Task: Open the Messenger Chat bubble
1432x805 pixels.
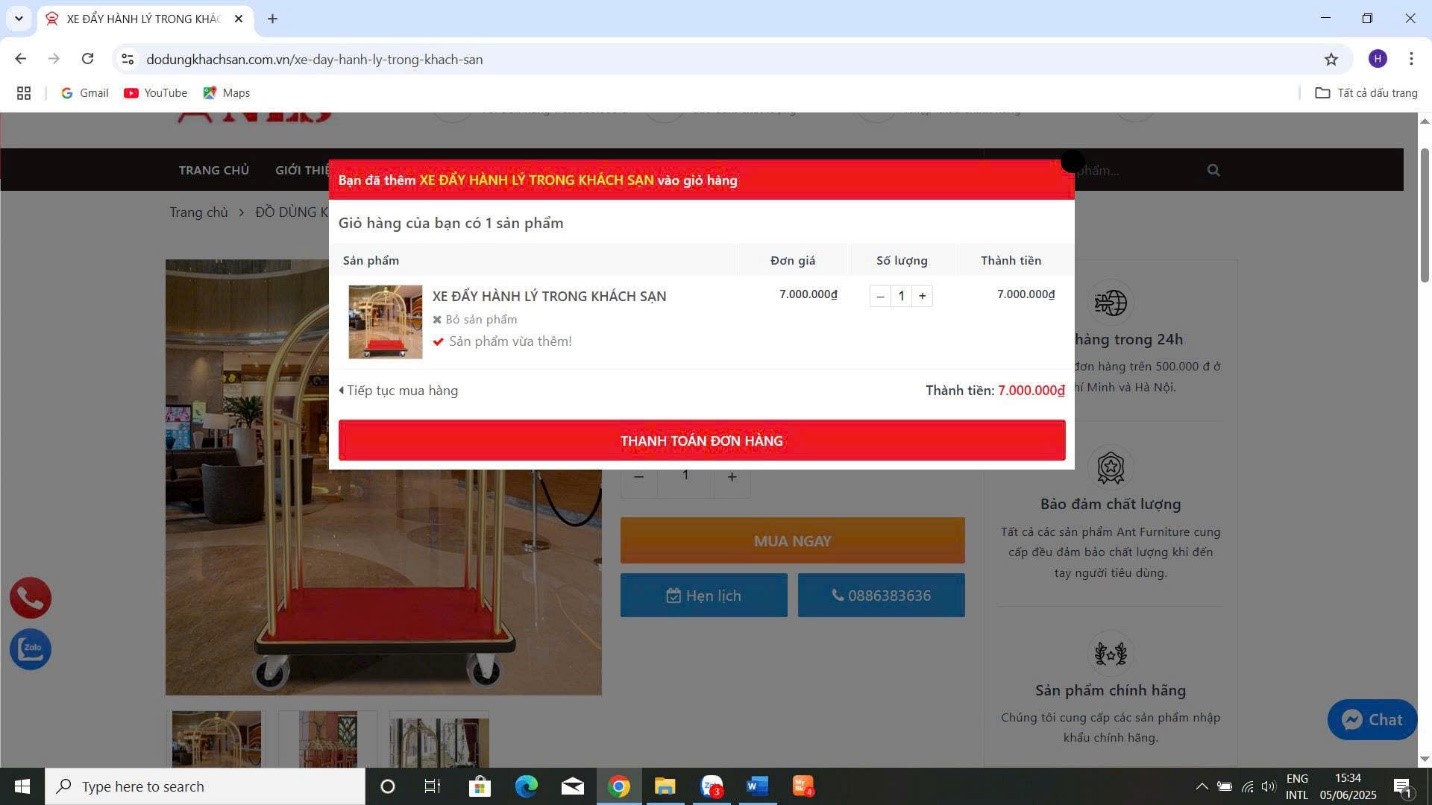Action: pyautogui.click(x=1371, y=719)
